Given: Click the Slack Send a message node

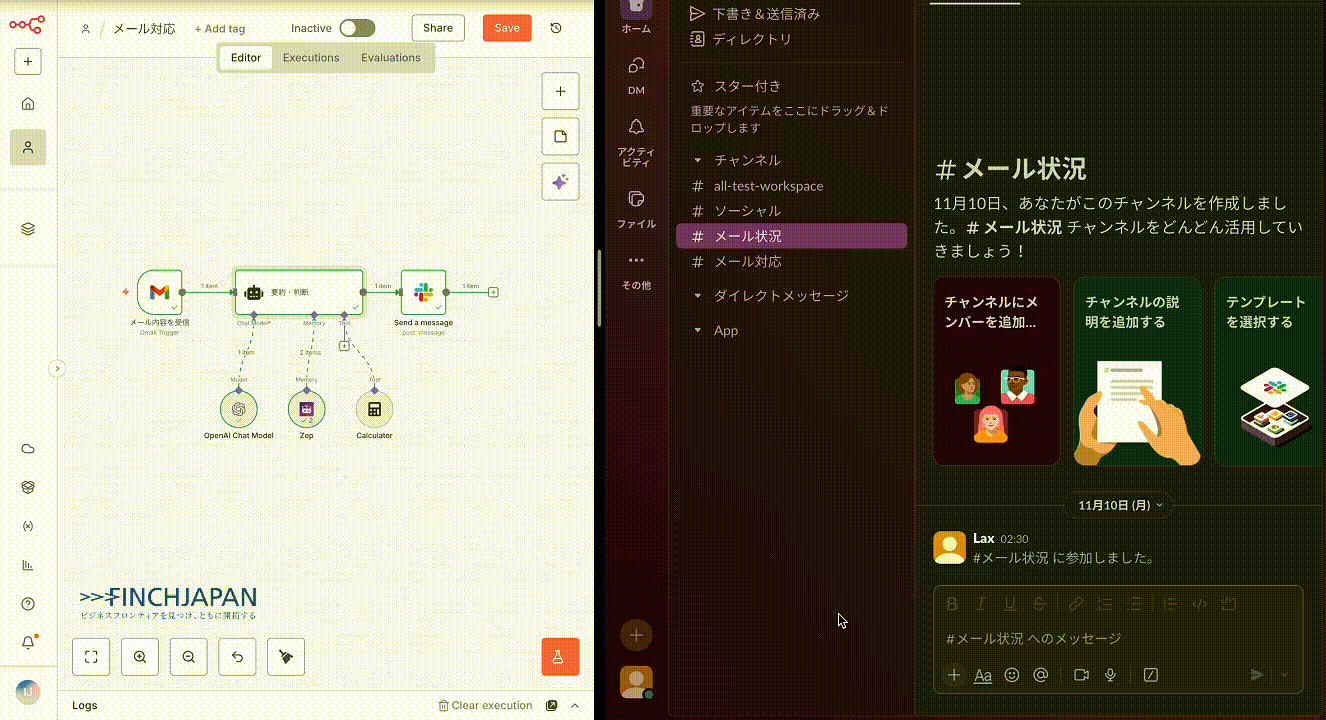Looking at the screenshot, I should click(423, 292).
